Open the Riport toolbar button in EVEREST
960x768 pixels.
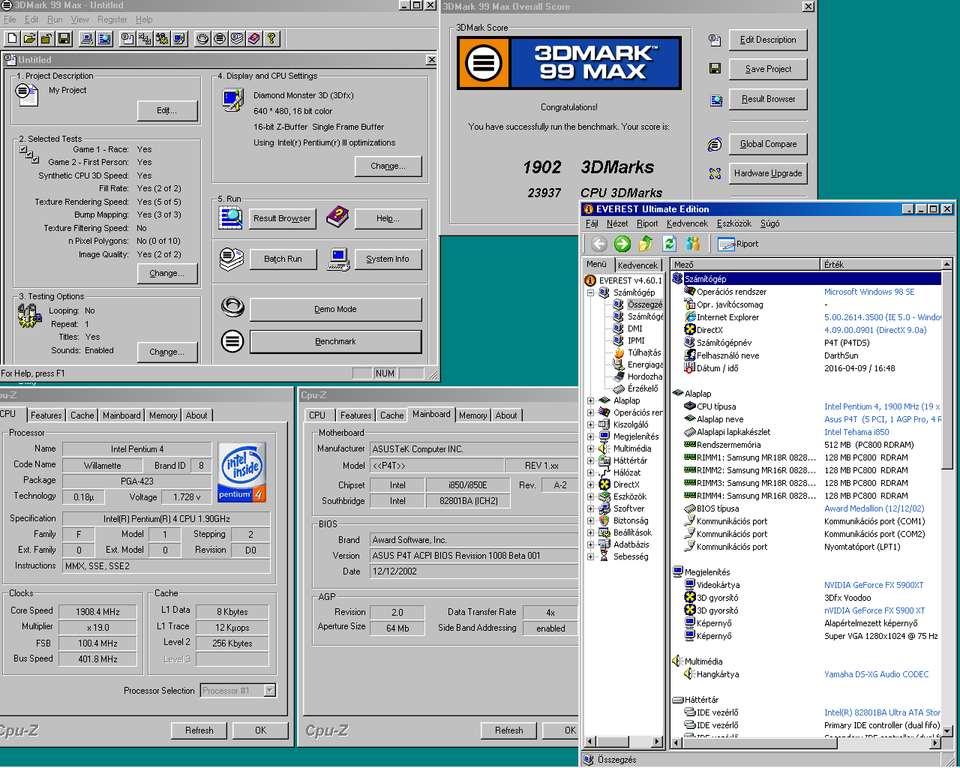click(x=738, y=244)
